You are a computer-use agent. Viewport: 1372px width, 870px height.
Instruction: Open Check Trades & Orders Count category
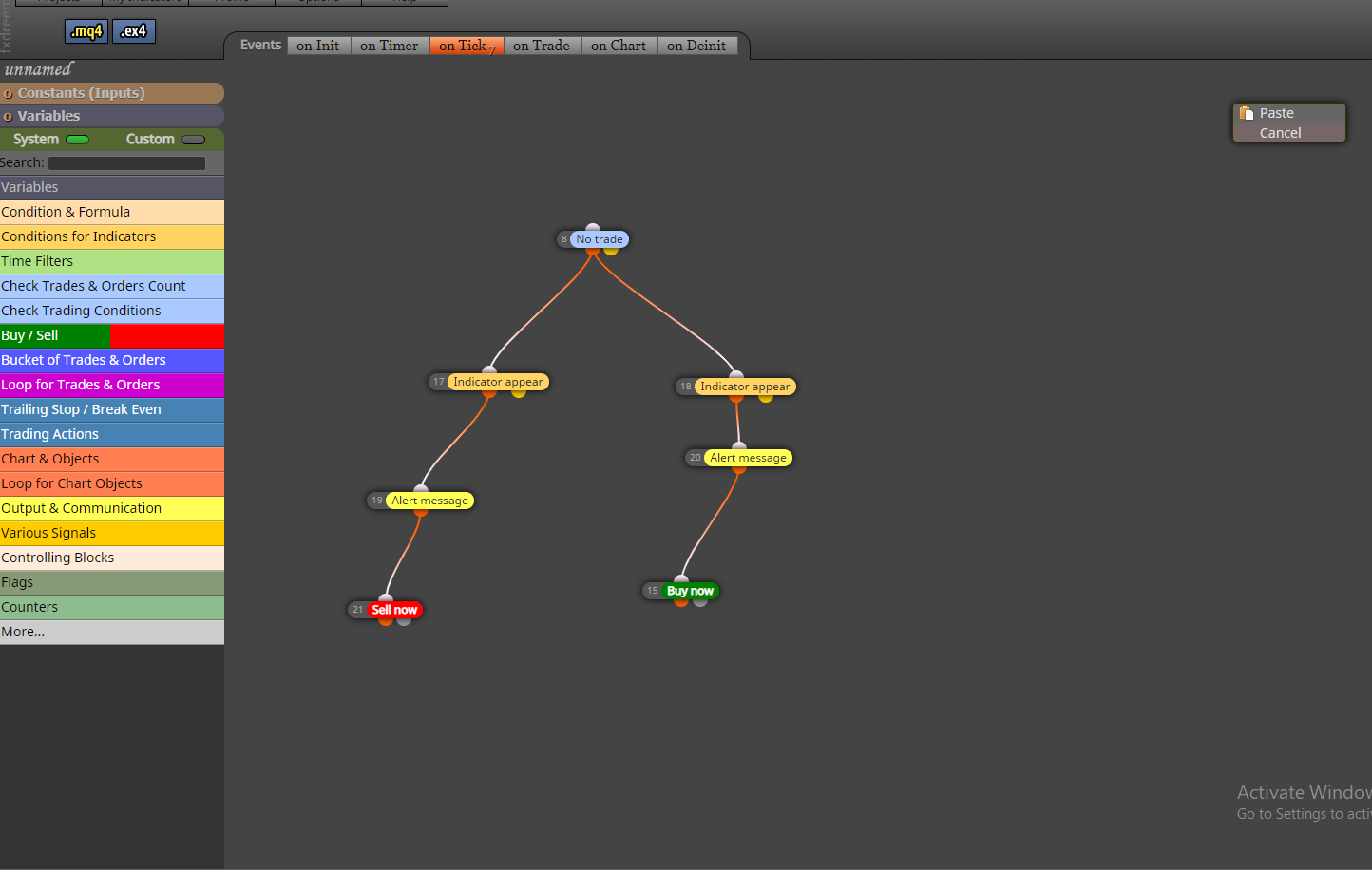click(112, 287)
